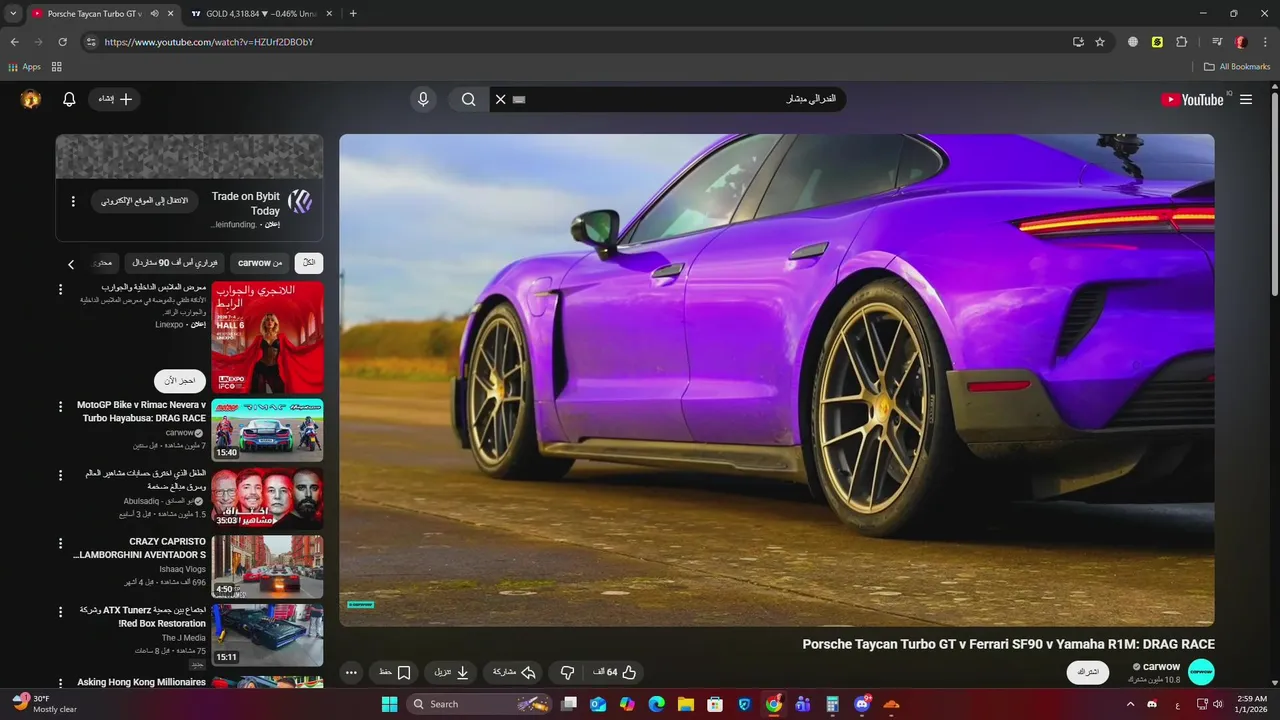Open the carwow channel name under the video

coord(1161,666)
